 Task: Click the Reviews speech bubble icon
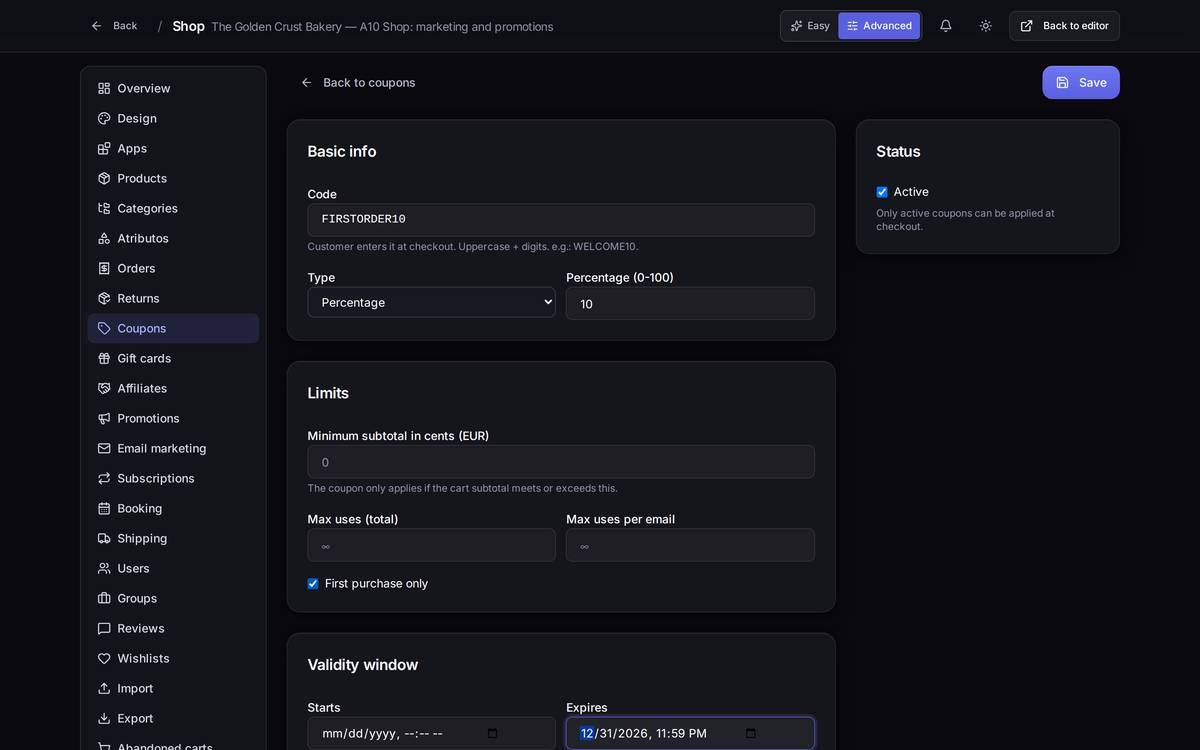click(104, 628)
